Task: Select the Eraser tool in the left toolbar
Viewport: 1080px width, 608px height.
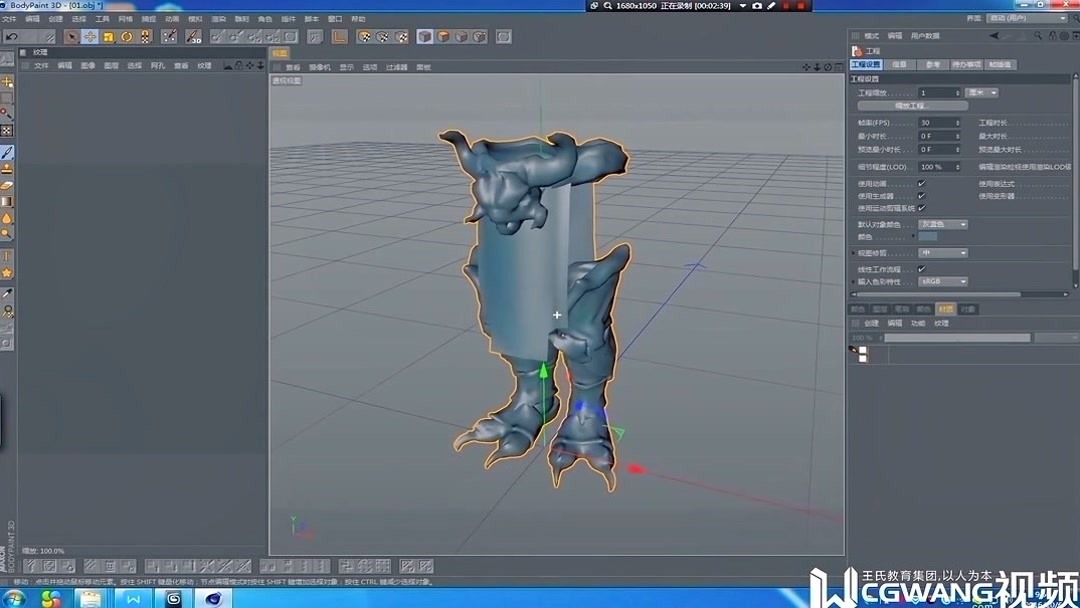Action: tap(8, 186)
